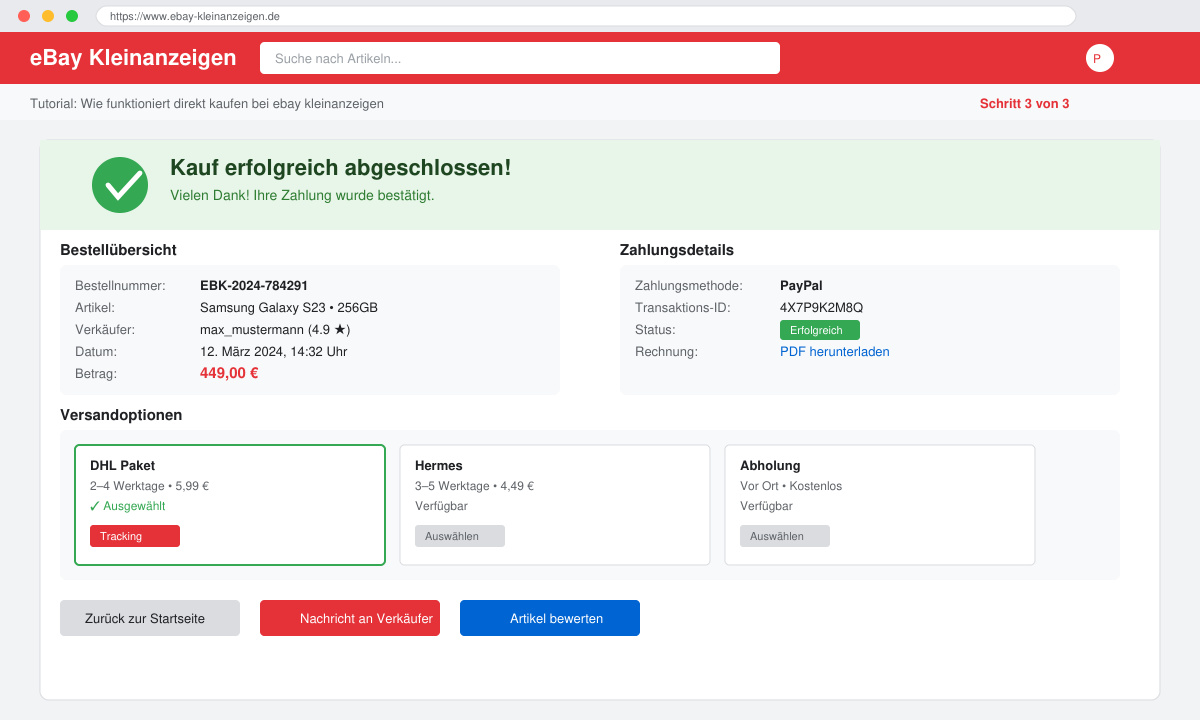Click the red close window button
The width and height of the screenshot is (1200, 720).
24,16
